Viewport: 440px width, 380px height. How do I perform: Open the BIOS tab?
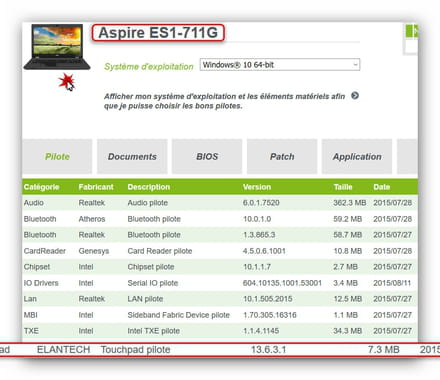(x=207, y=157)
